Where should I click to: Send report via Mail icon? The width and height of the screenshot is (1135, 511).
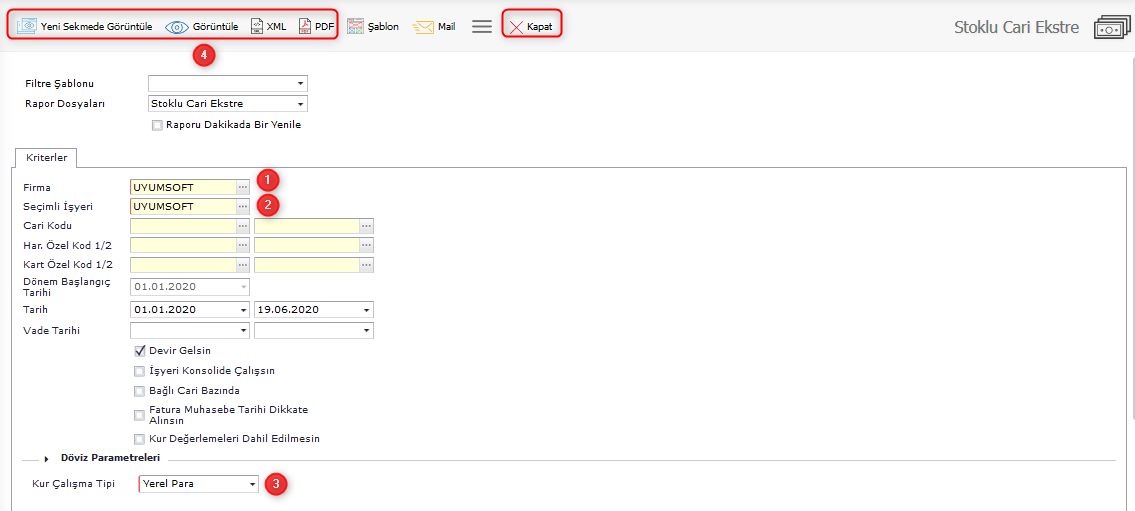423,27
